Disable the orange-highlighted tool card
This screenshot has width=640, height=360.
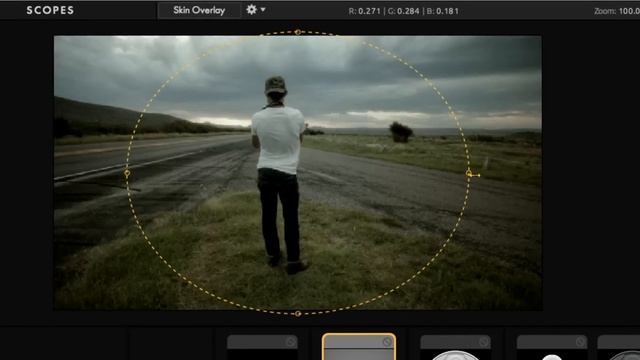coord(387,342)
